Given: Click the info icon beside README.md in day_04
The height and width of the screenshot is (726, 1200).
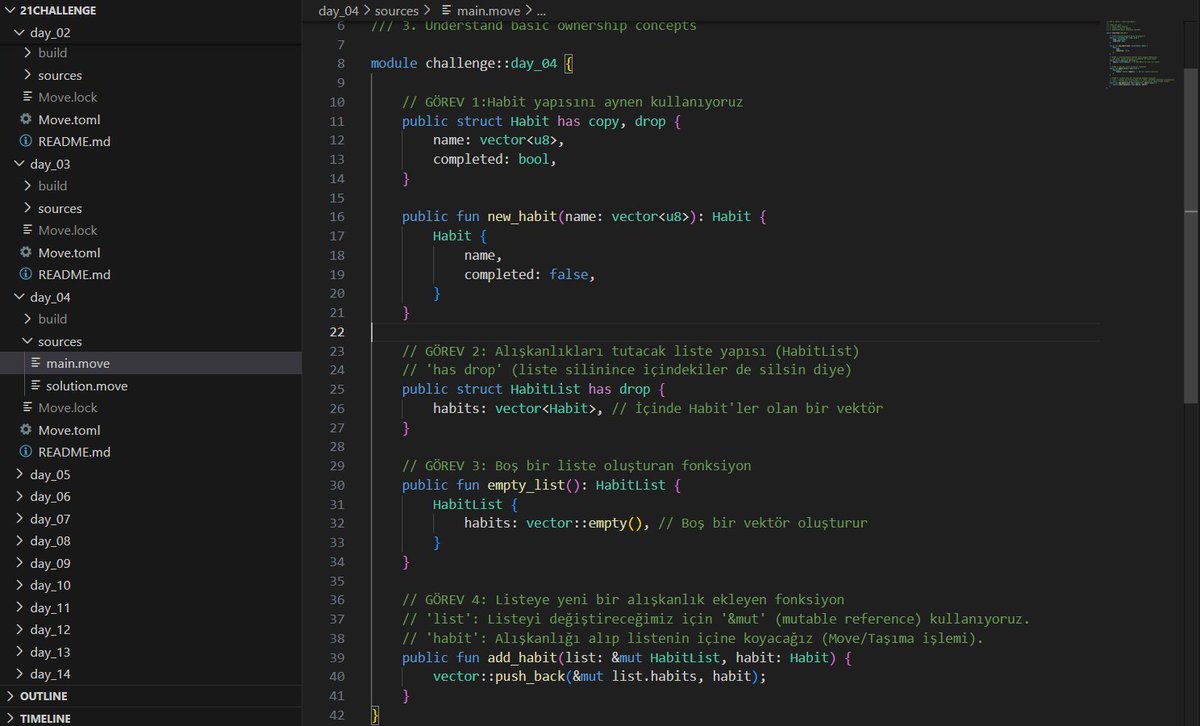Looking at the screenshot, I should click(27, 452).
